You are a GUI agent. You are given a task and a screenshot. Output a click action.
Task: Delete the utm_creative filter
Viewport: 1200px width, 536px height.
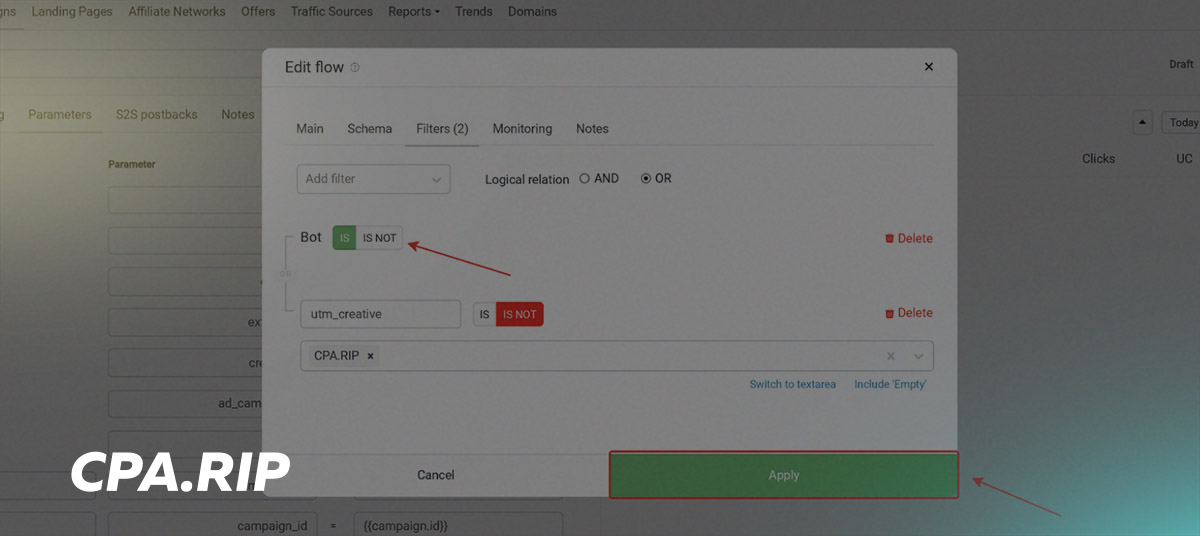[908, 313]
